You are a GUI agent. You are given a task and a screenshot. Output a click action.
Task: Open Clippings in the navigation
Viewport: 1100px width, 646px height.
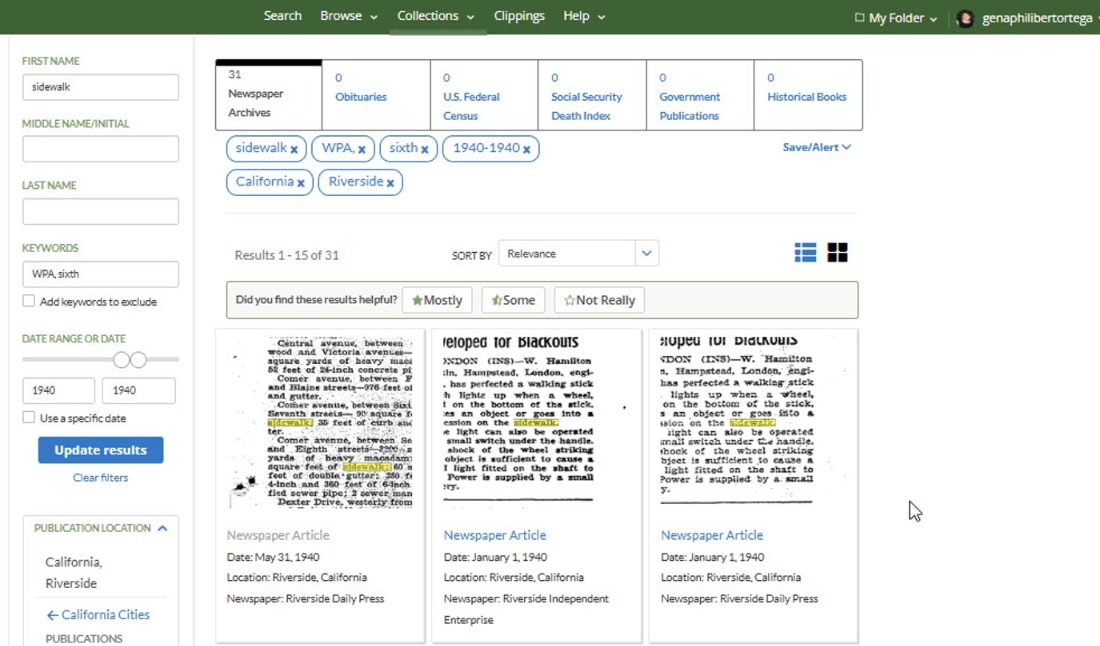(519, 16)
